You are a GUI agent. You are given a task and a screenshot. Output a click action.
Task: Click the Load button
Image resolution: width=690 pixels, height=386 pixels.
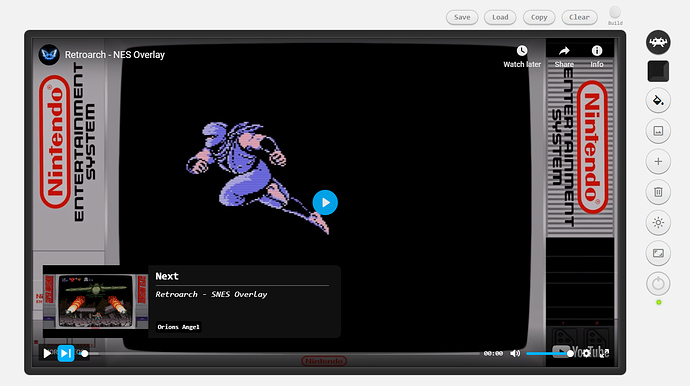(500, 17)
